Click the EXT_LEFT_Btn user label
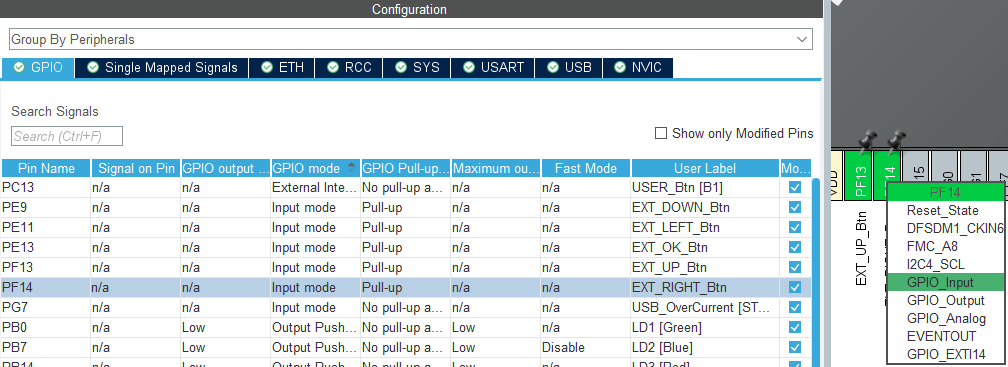This screenshot has width=1008, height=367. click(x=676, y=228)
